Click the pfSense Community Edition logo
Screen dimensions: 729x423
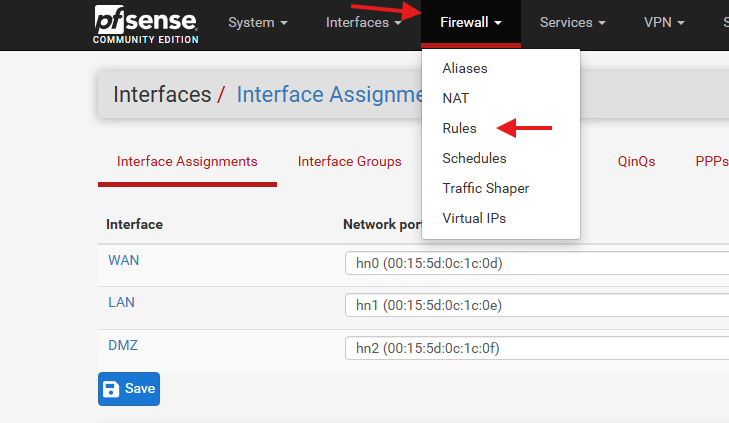coord(146,24)
